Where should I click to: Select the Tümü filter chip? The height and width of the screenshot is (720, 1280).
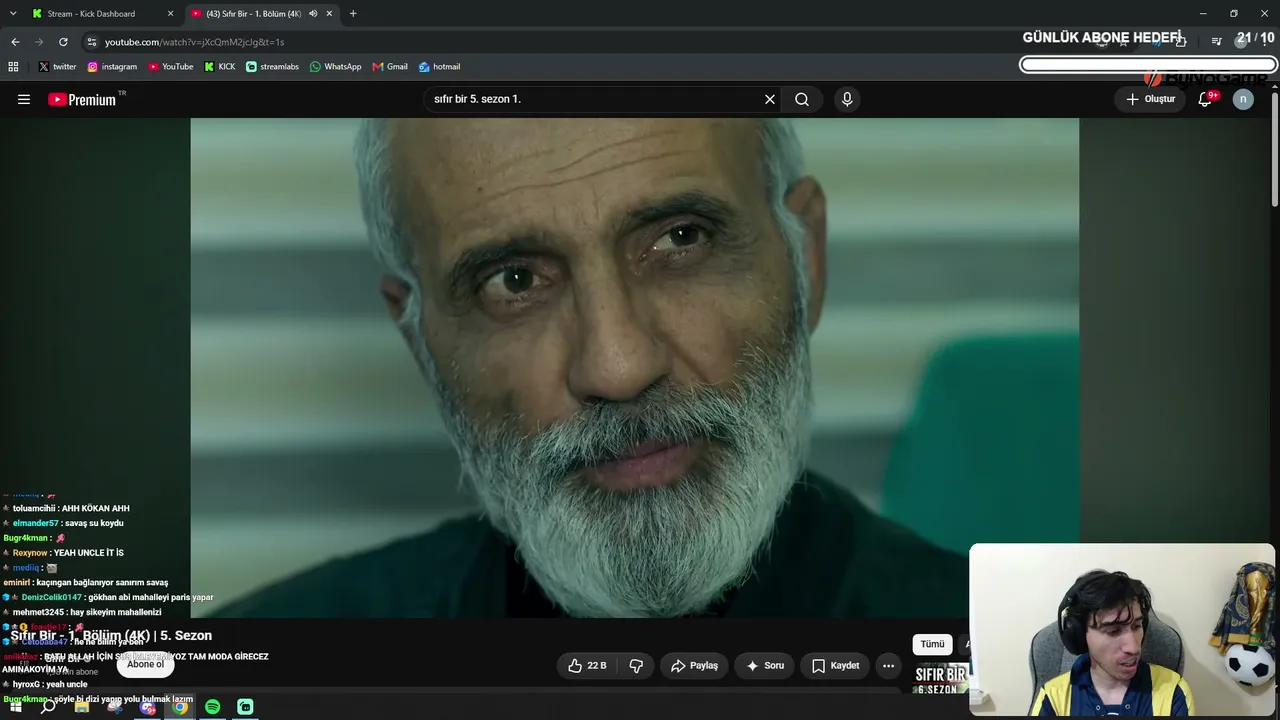coord(932,644)
